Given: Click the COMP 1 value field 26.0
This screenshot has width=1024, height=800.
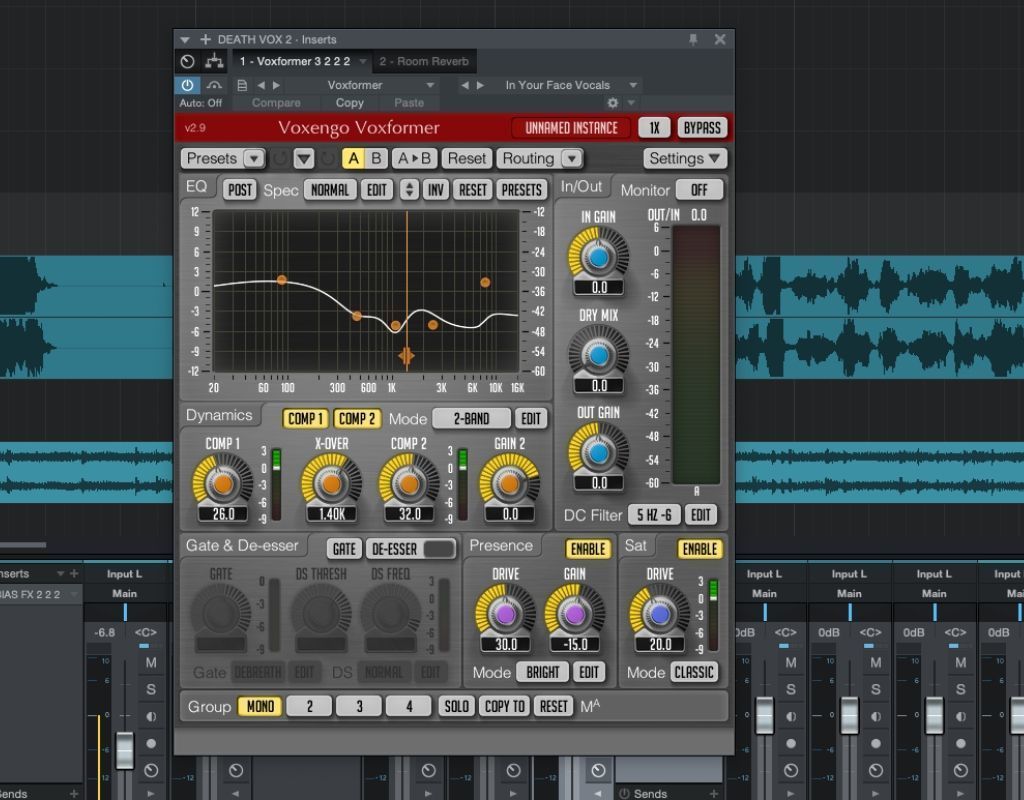Looking at the screenshot, I should pyautogui.click(x=223, y=514).
